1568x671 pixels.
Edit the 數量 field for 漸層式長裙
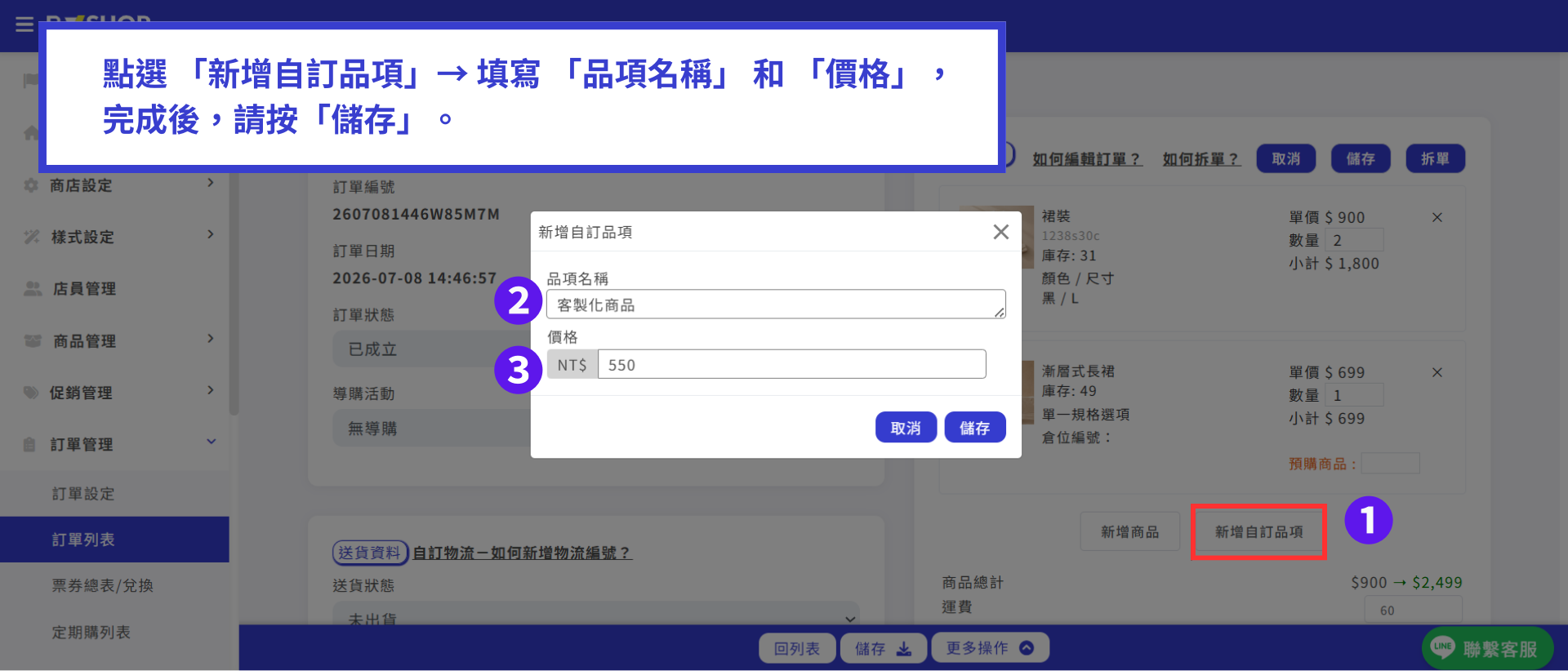(1354, 395)
